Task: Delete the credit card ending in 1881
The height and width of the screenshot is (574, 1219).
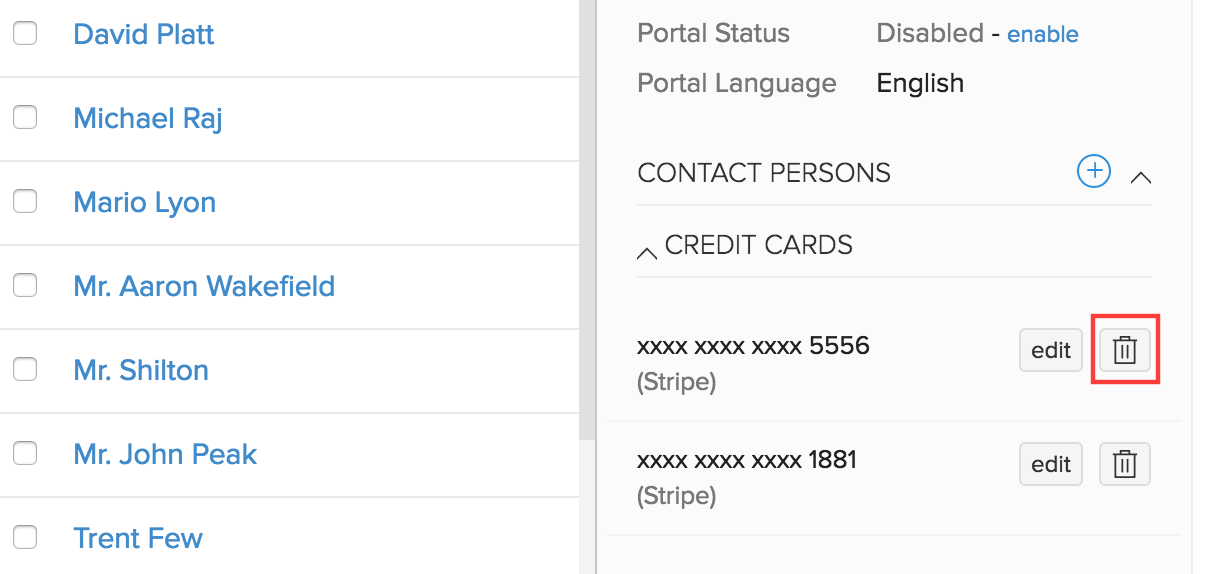Action: [1125, 464]
